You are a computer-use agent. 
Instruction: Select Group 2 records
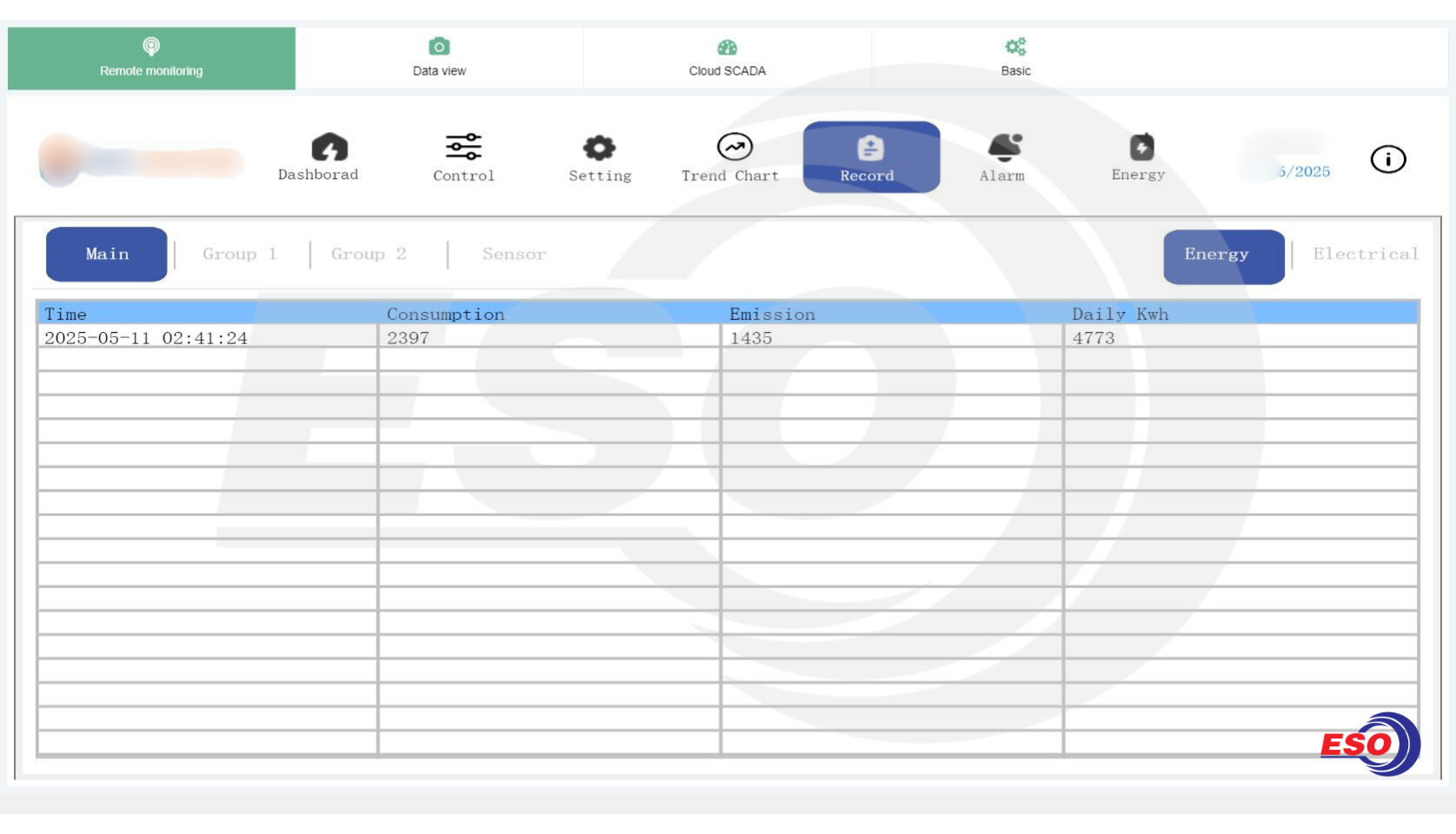[x=369, y=255]
